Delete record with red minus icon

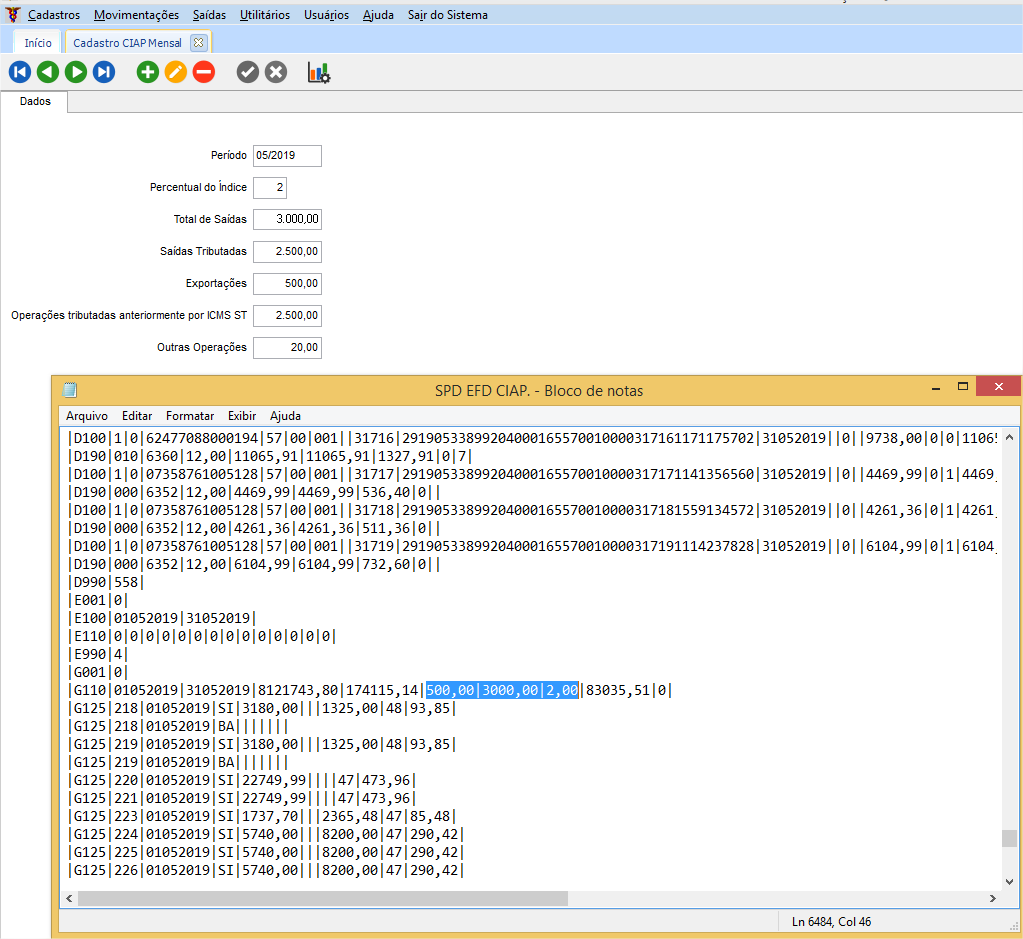(204, 72)
